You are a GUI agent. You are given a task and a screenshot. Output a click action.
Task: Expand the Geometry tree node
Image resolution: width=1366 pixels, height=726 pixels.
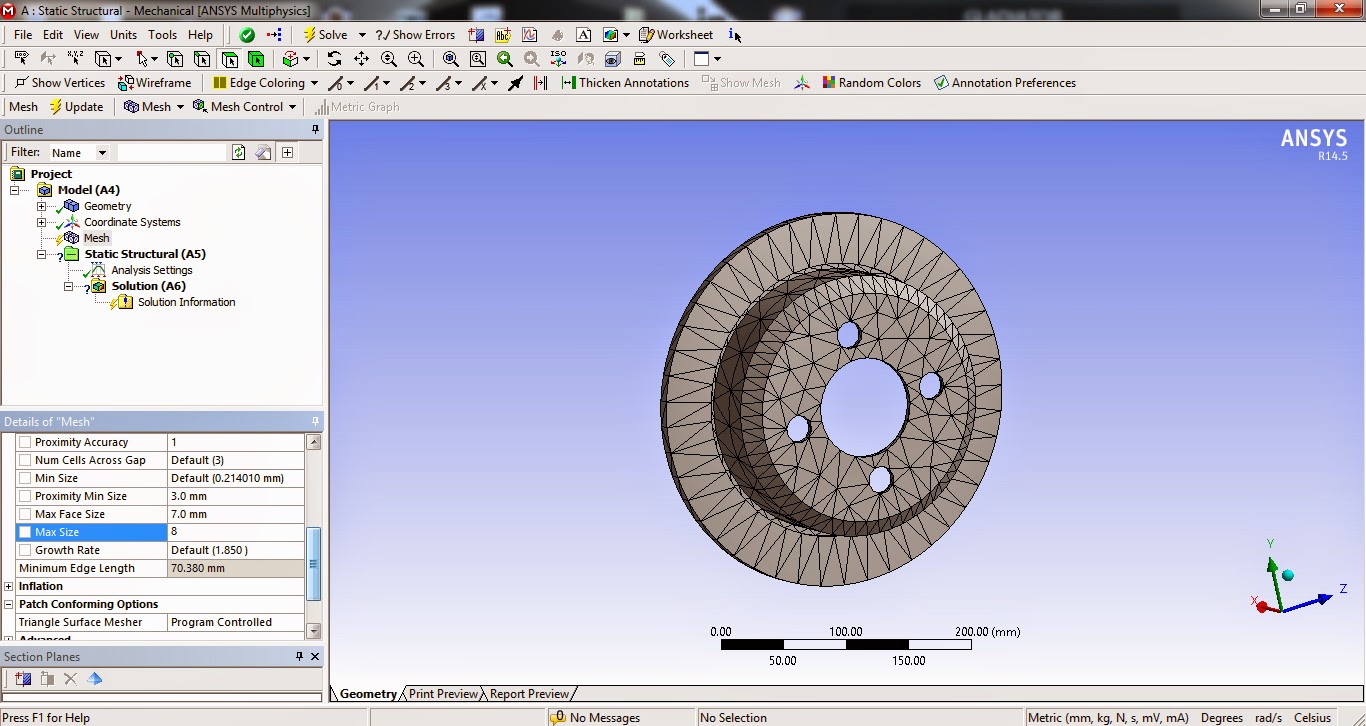[41, 206]
